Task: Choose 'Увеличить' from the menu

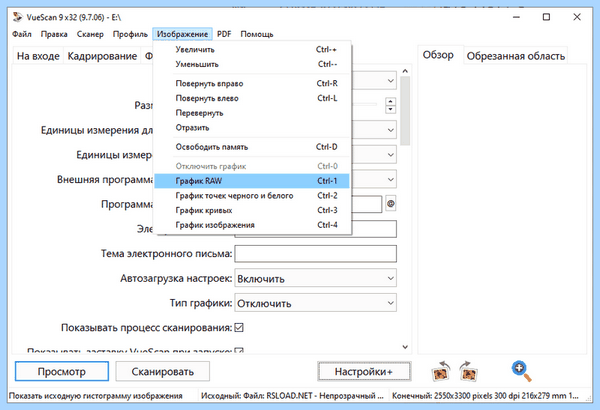Action: pos(252,49)
